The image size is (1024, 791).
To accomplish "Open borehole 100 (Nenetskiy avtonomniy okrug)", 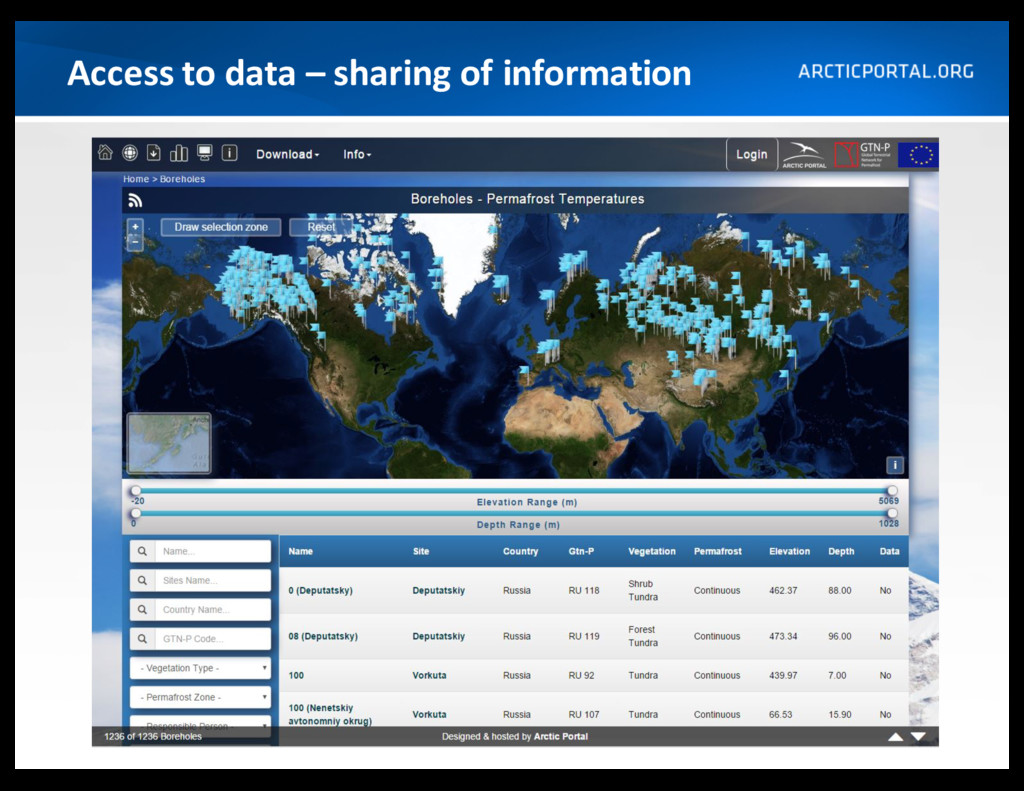I will (x=330, y=715).
